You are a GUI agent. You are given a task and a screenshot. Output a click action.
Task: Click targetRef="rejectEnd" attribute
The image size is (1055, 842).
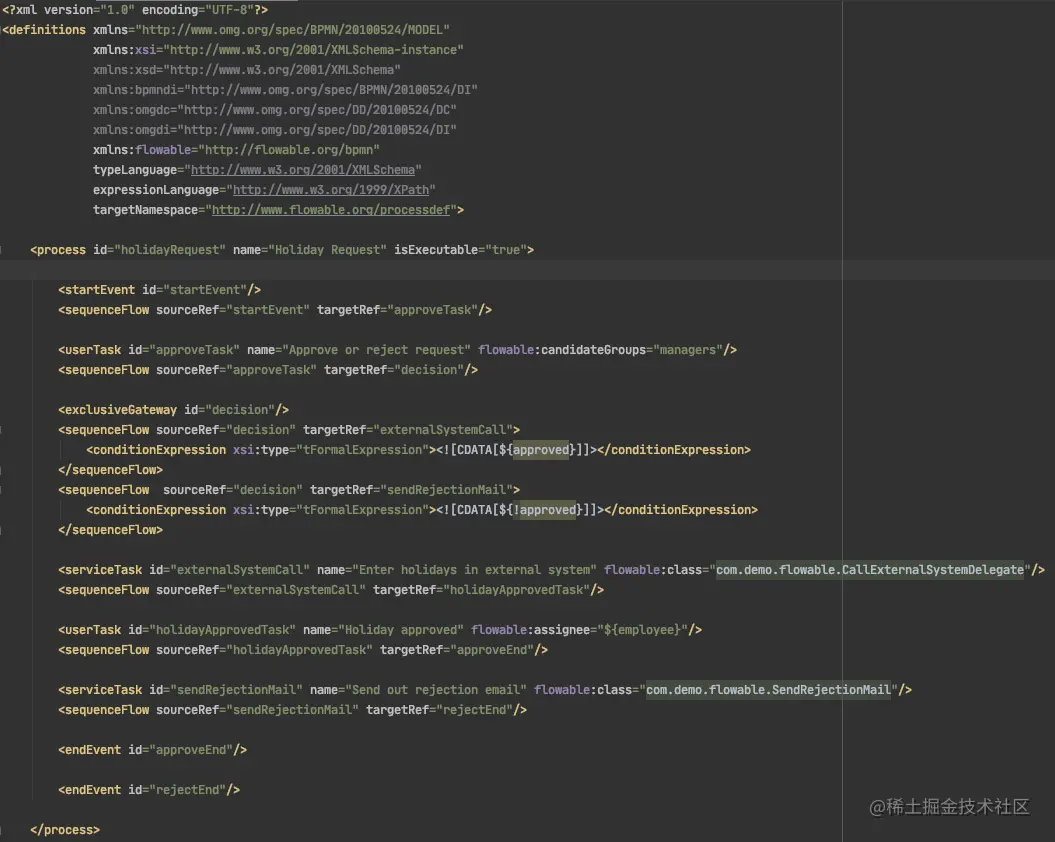439,710
